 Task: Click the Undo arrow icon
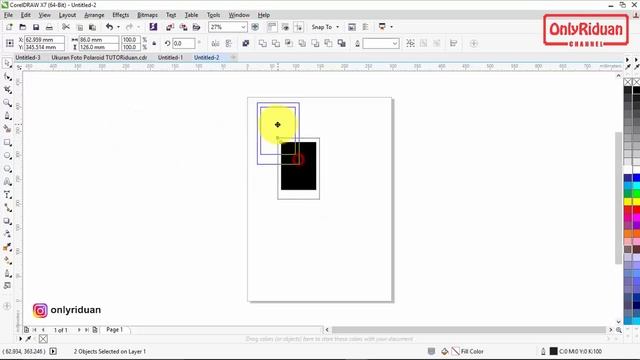[109, 27]
